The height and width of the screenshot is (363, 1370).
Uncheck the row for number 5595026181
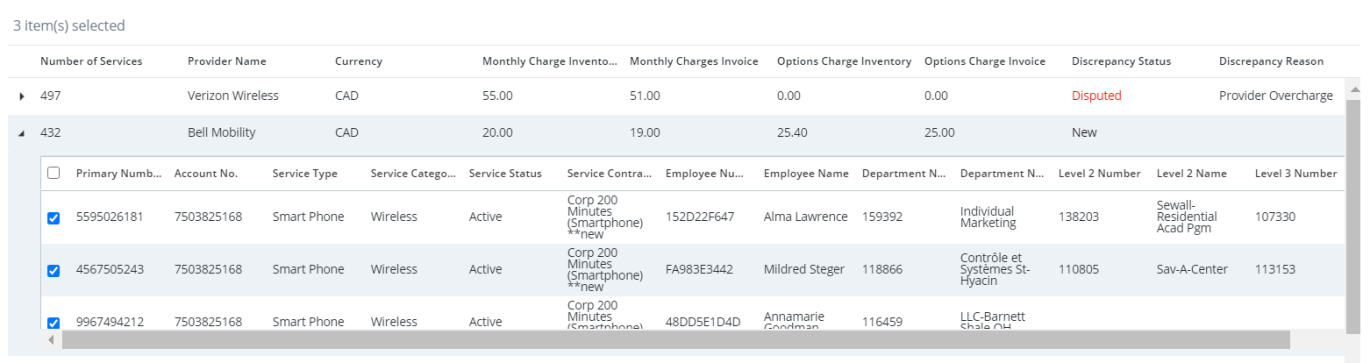point(54,217)
